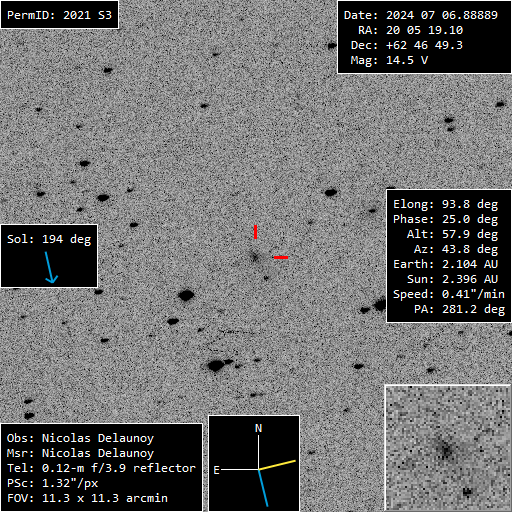The image size is (512, 512).
Task: Click the PA: 281.2 deg entry
Action: click(459, 309)
